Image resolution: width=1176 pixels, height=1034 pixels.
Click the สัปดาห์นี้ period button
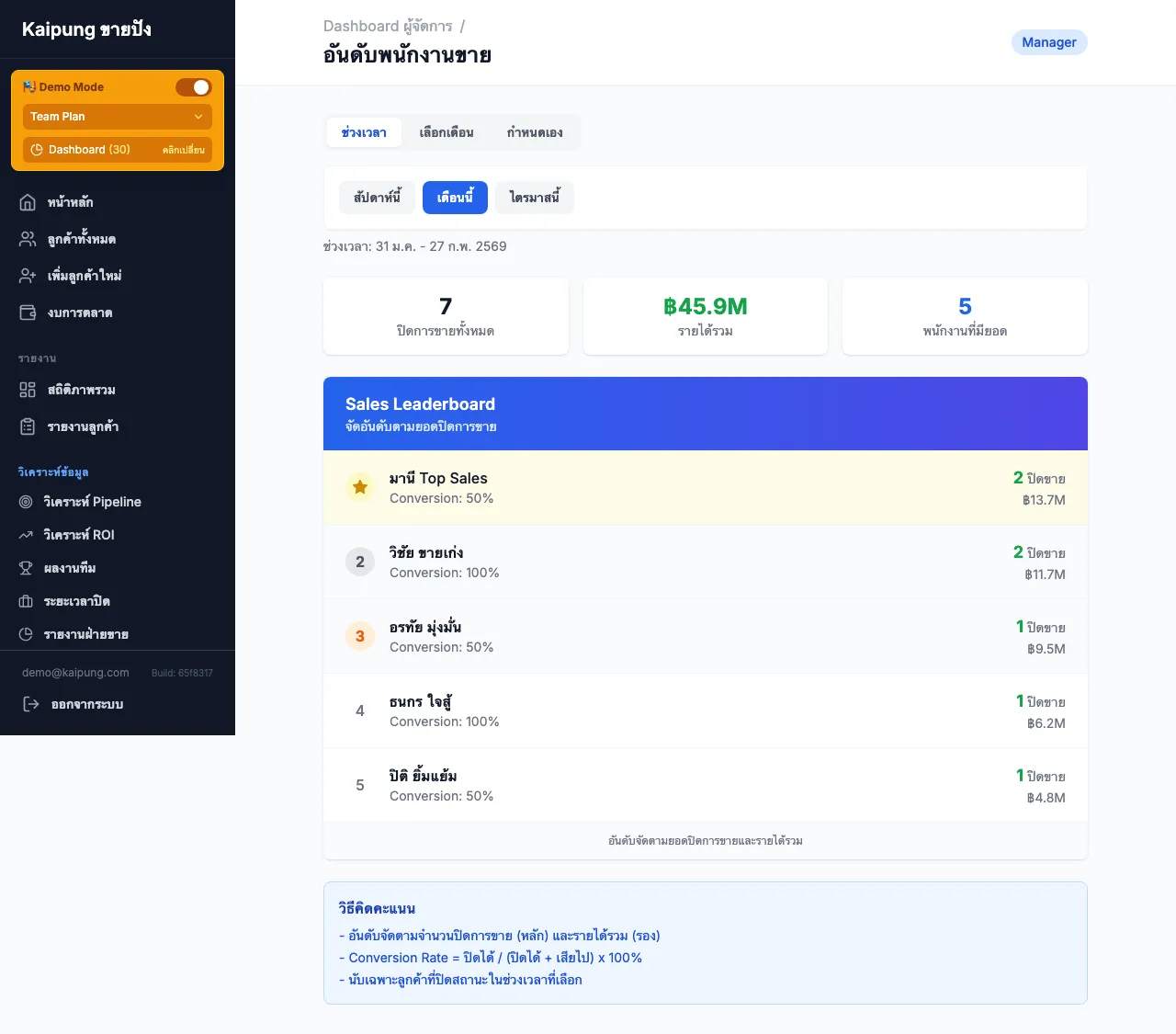pos(376,198)
